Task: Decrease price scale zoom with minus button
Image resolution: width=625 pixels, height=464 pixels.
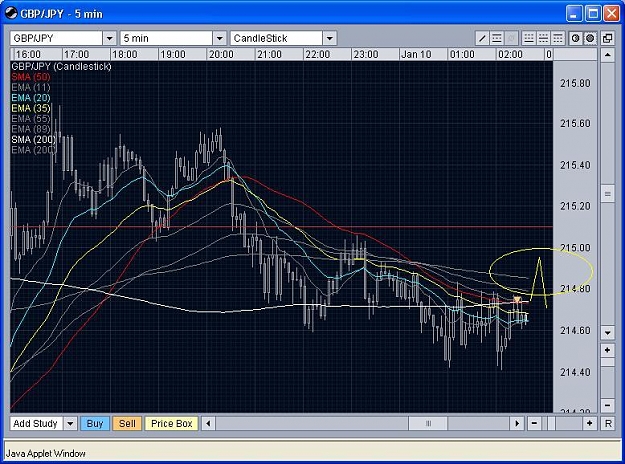Action: tap(607, 405)
